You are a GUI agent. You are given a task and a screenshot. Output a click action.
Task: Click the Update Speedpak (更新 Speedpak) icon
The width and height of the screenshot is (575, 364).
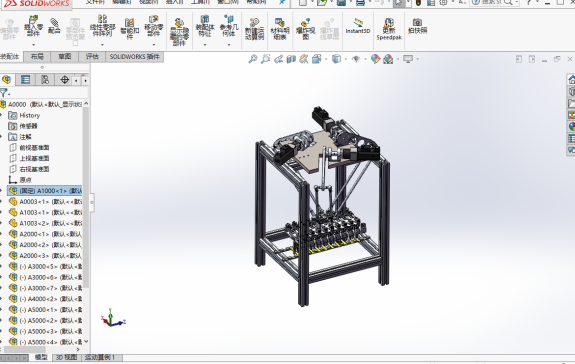pos(389,29)
